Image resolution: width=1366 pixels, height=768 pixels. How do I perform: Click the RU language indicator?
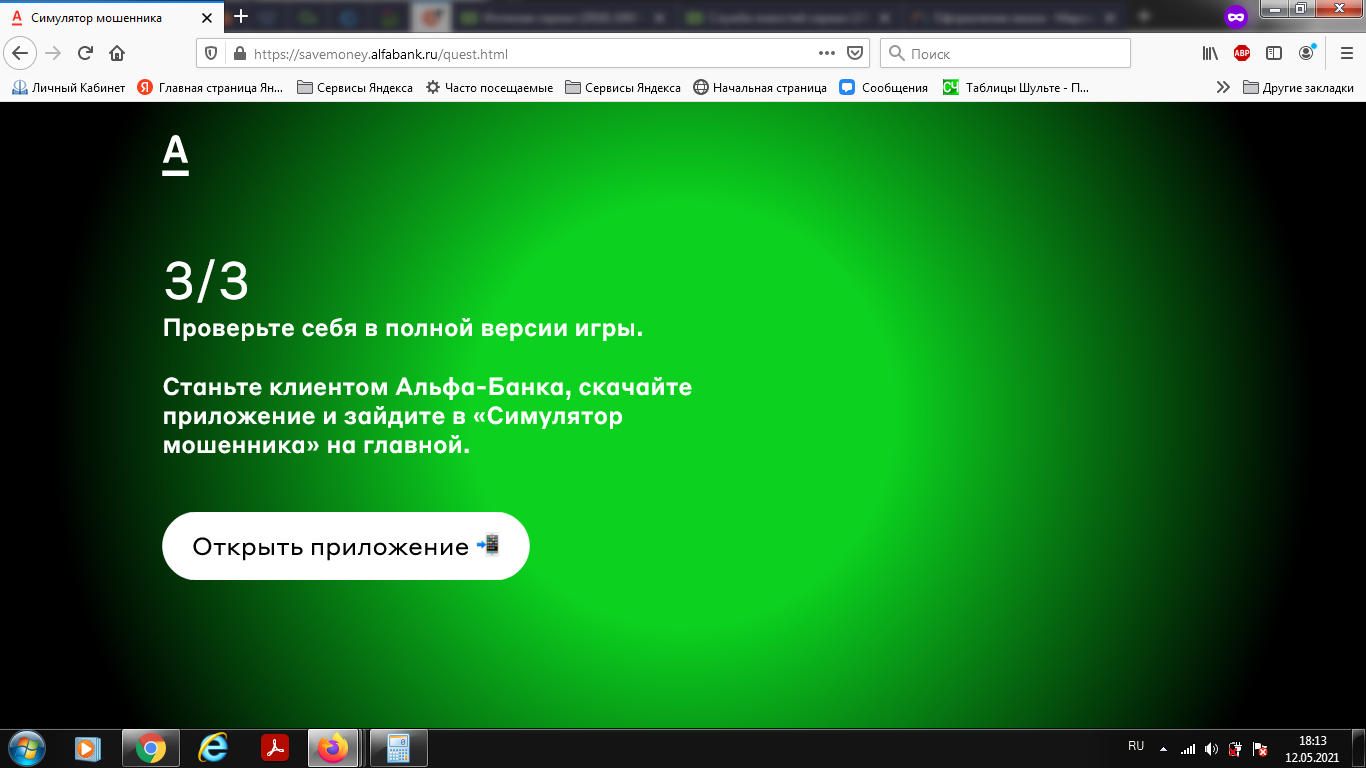[x=1136, y=746]
